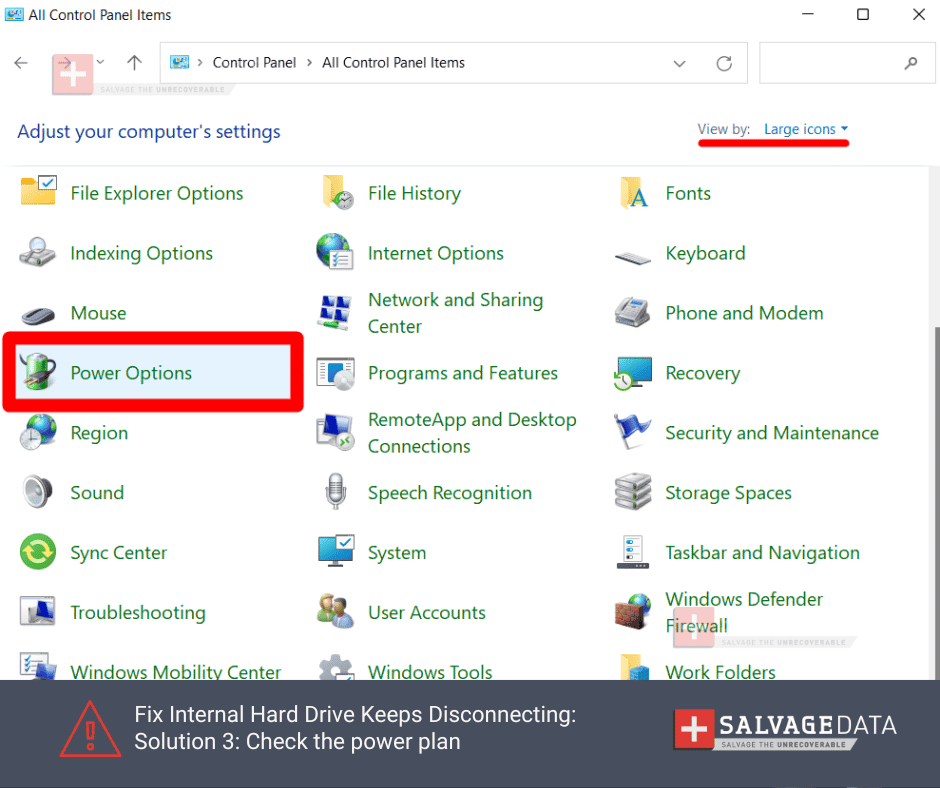
Task: Click Taskbar and Navigation icon
Action: click(x=633, y=552)
